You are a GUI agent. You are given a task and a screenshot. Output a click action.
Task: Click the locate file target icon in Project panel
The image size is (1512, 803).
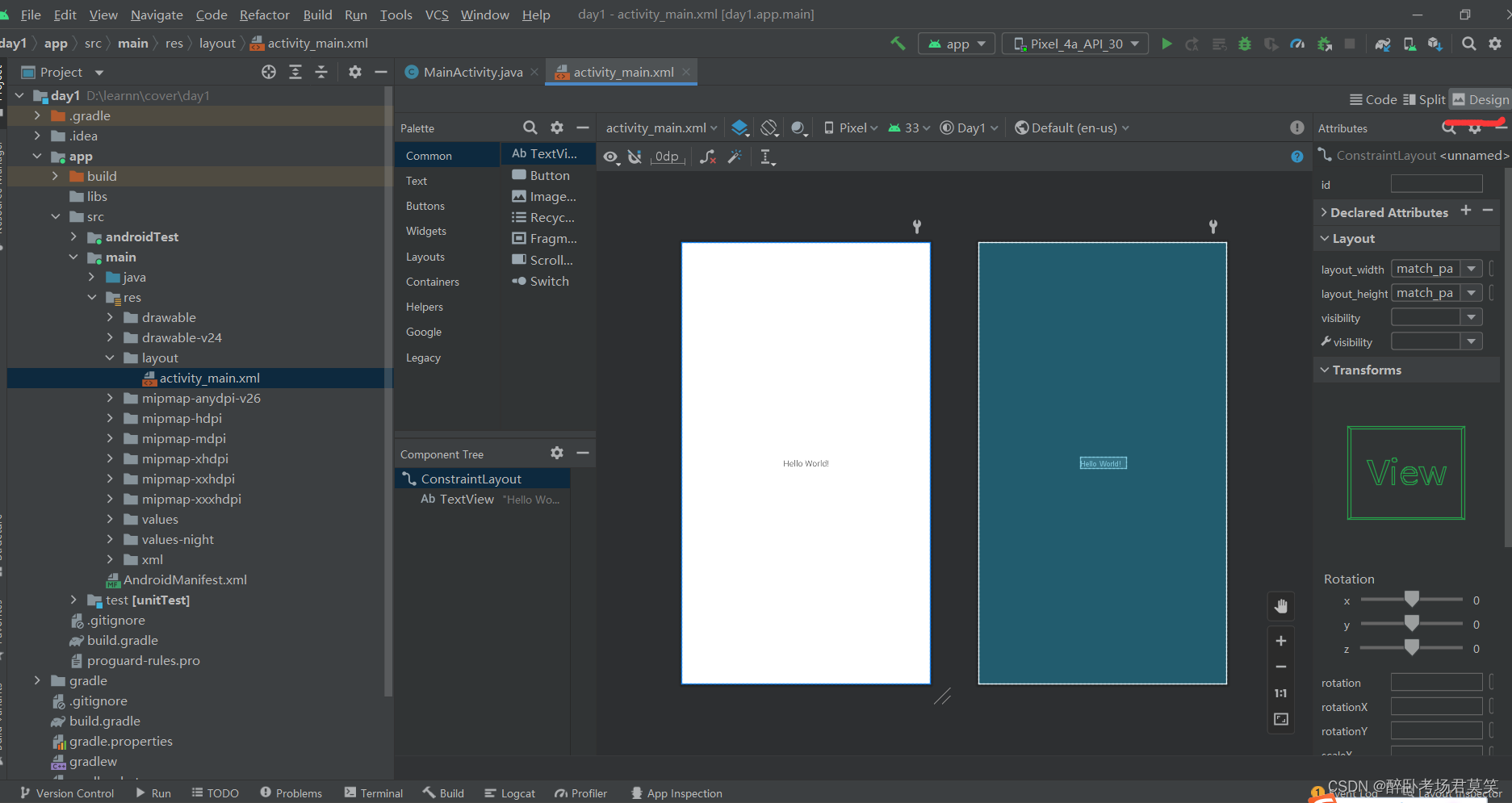point(269,72)
